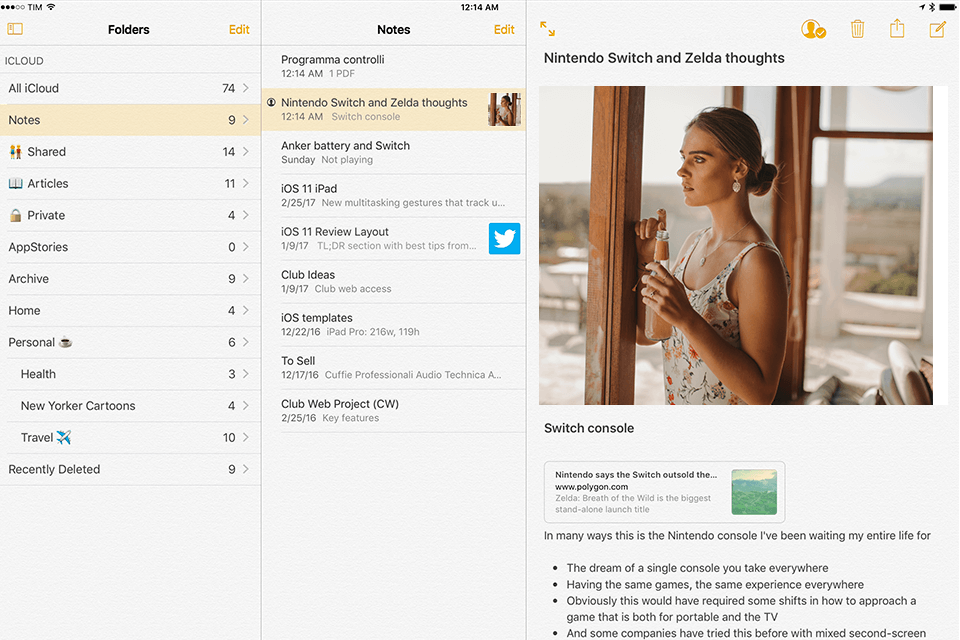Image resolution: width=960 pixels, height=640 pixels.
Task: Tap the Bluetooth icon in status bar
Action: pyautogui.click(x=932, y=7)
